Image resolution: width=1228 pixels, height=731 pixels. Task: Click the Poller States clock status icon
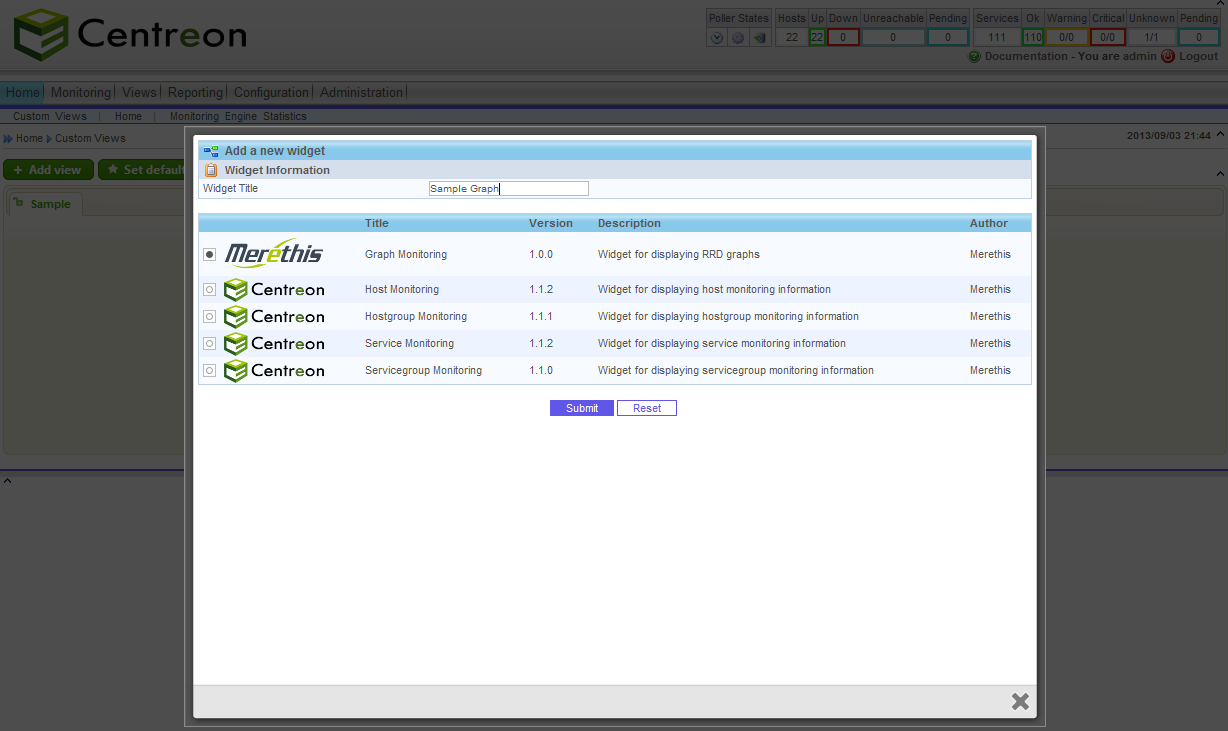click(x=717, y=37)
